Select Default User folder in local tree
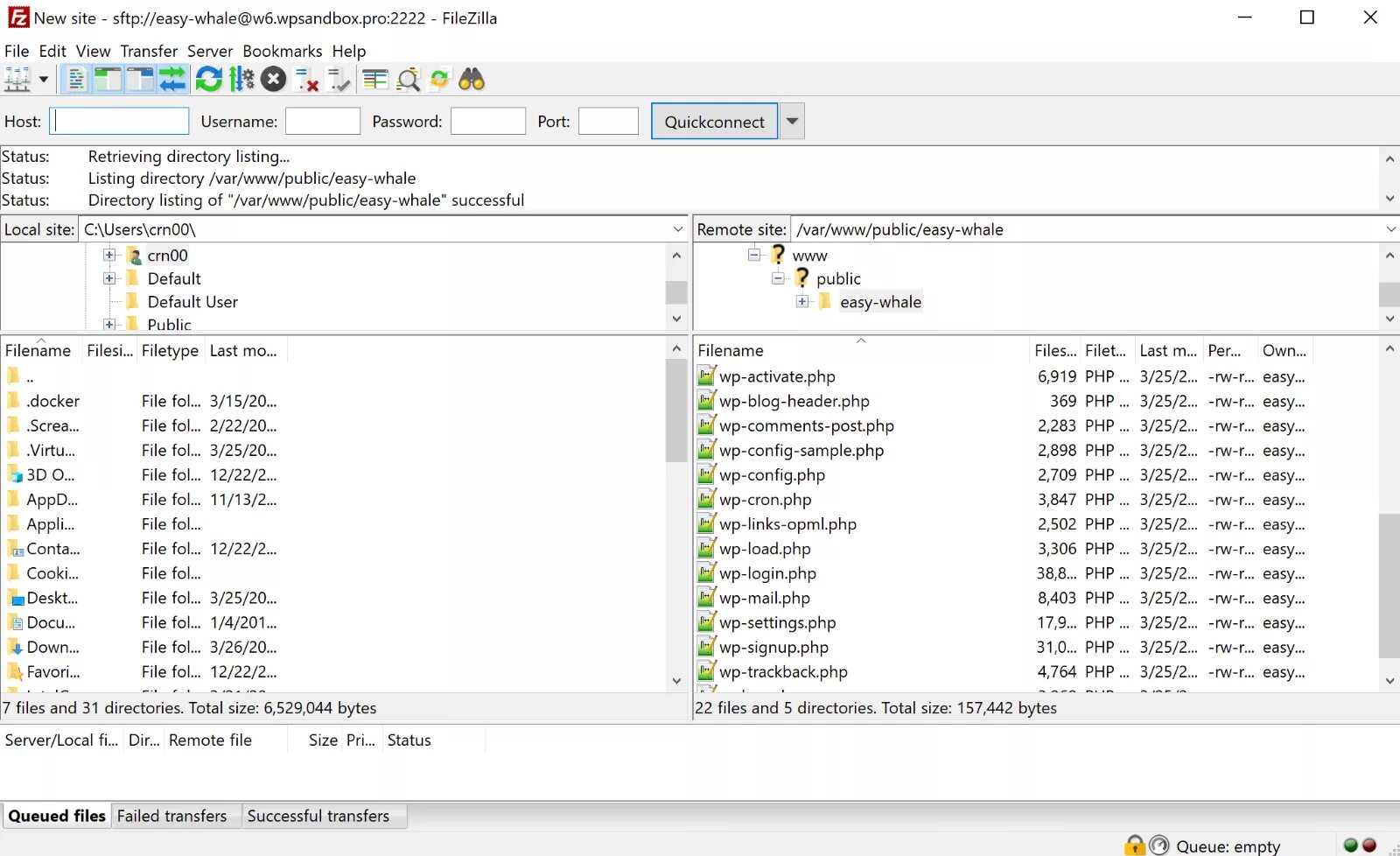1400x856 pixels. click(192, 302)
